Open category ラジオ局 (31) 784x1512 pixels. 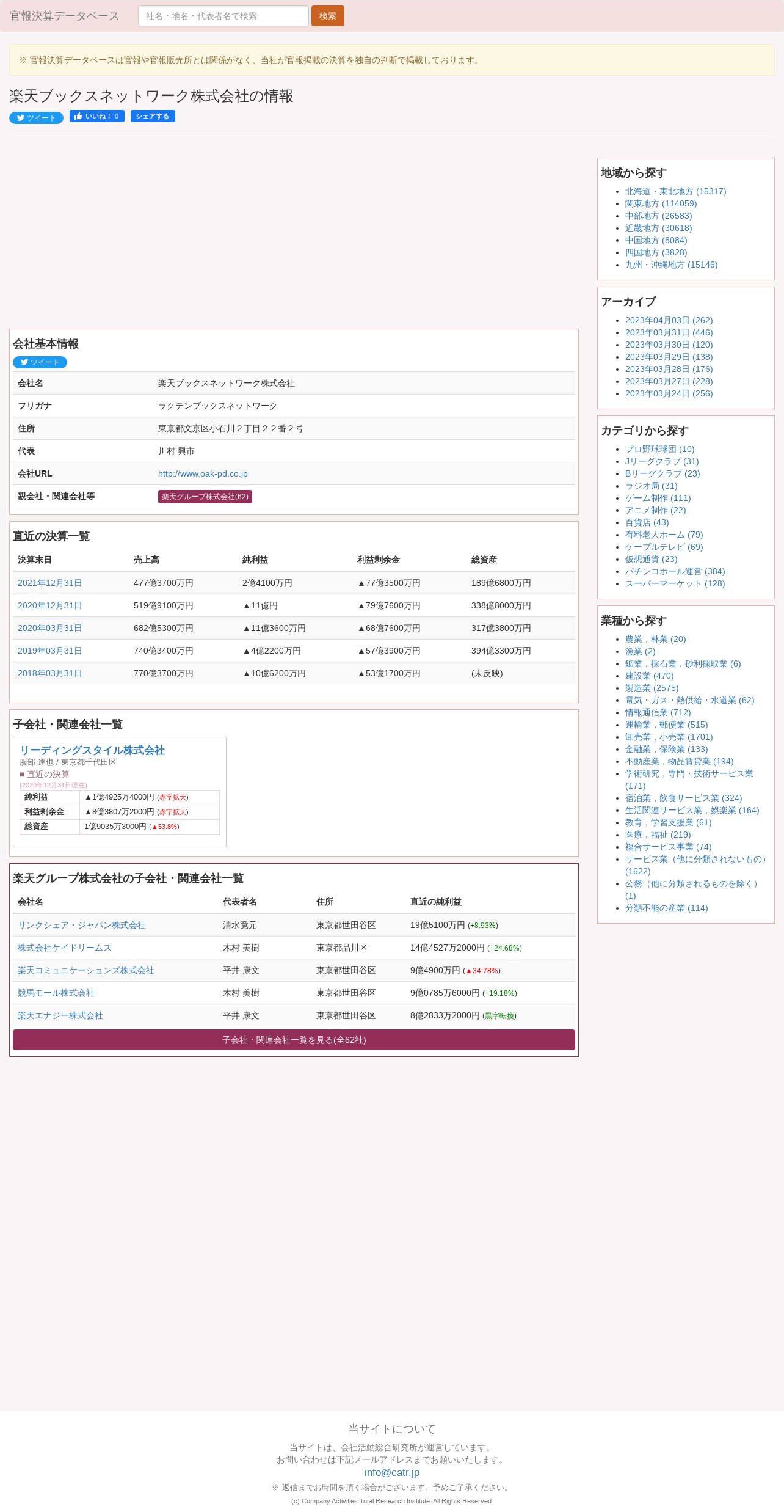(x=651, y=486)
